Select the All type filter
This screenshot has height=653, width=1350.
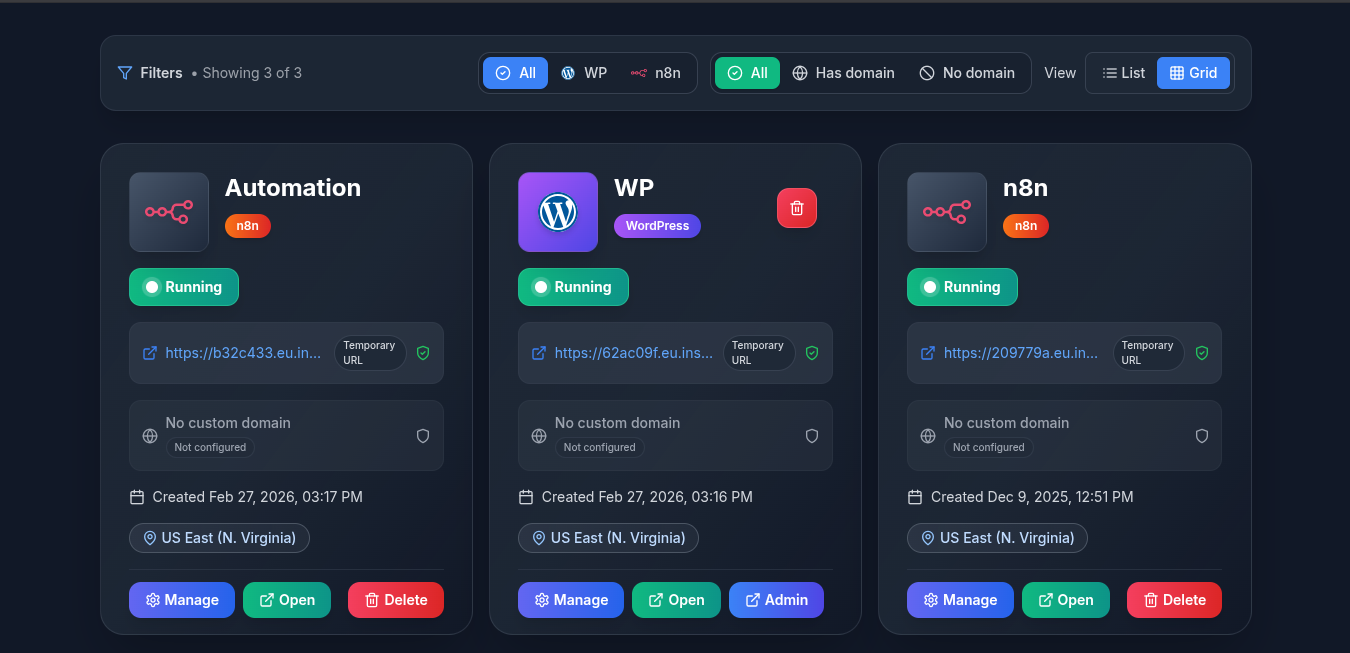coord(515,73)
